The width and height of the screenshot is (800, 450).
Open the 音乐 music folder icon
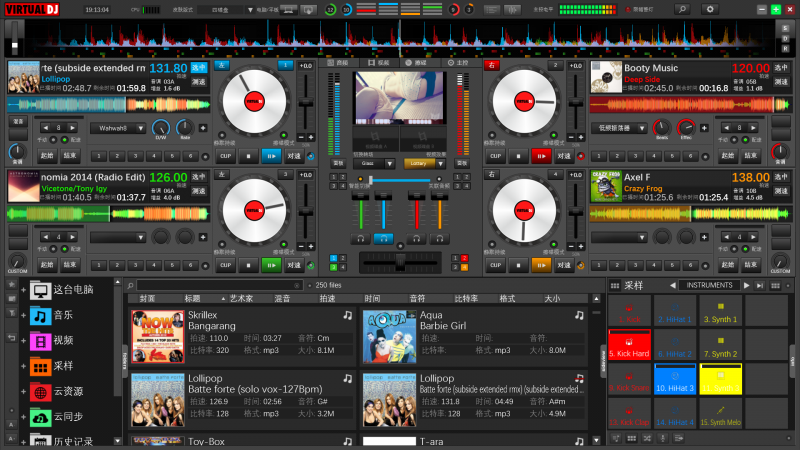(x=40, y=316)
